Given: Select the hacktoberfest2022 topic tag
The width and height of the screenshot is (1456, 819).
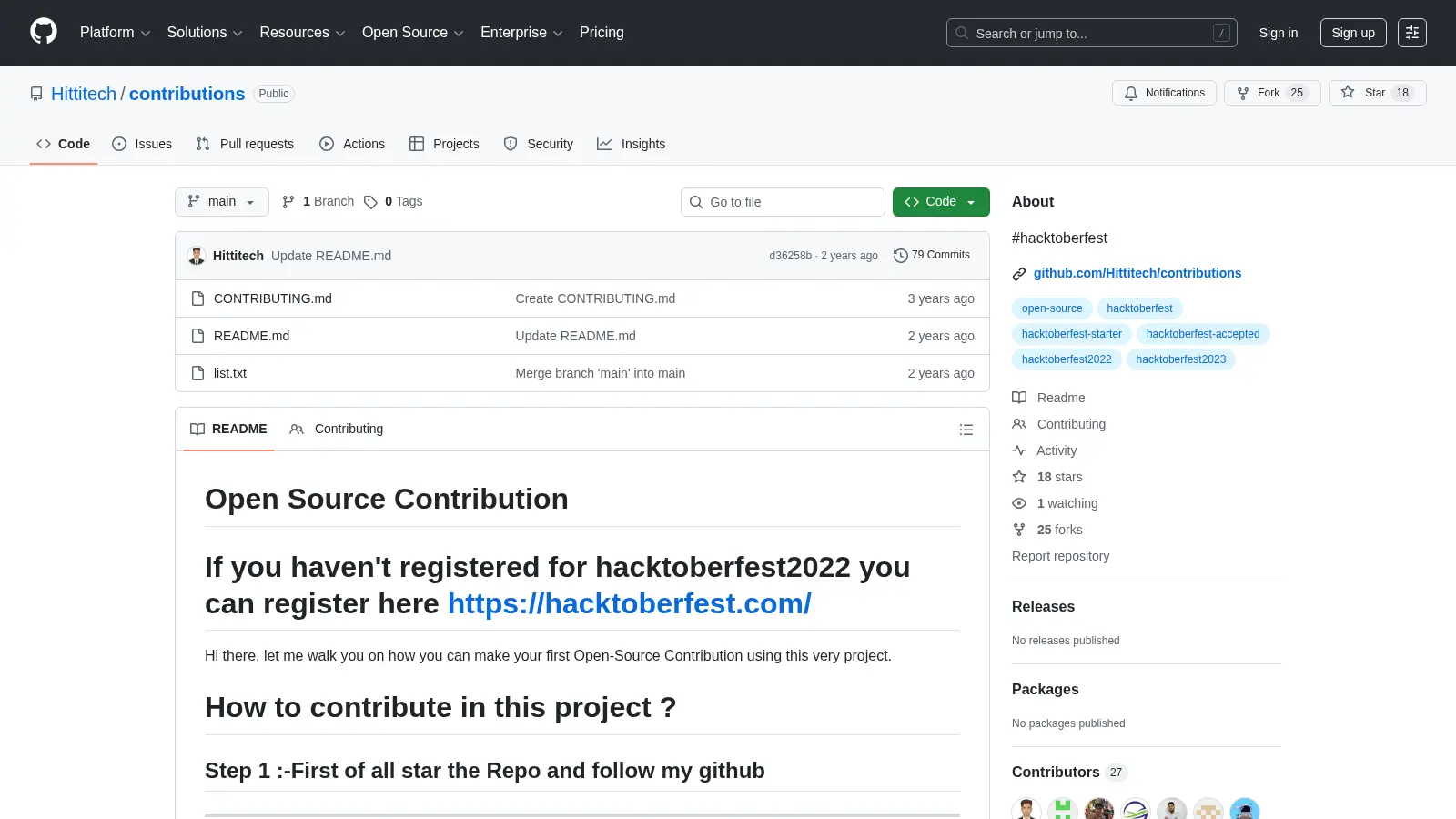Looking at the screenshot, I should pyautogui.click(x=1067, y=359).
